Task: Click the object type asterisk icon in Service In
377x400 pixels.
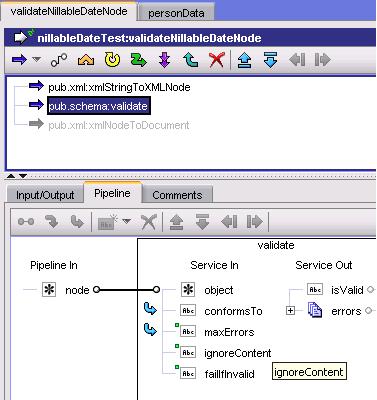Action: pyautogui.click(x=188, y=290)
